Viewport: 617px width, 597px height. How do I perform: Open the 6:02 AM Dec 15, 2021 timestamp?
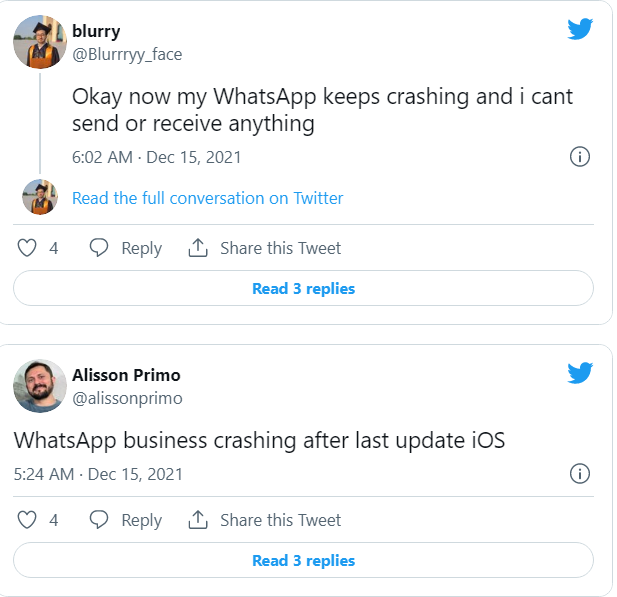(x=156, y=157)
